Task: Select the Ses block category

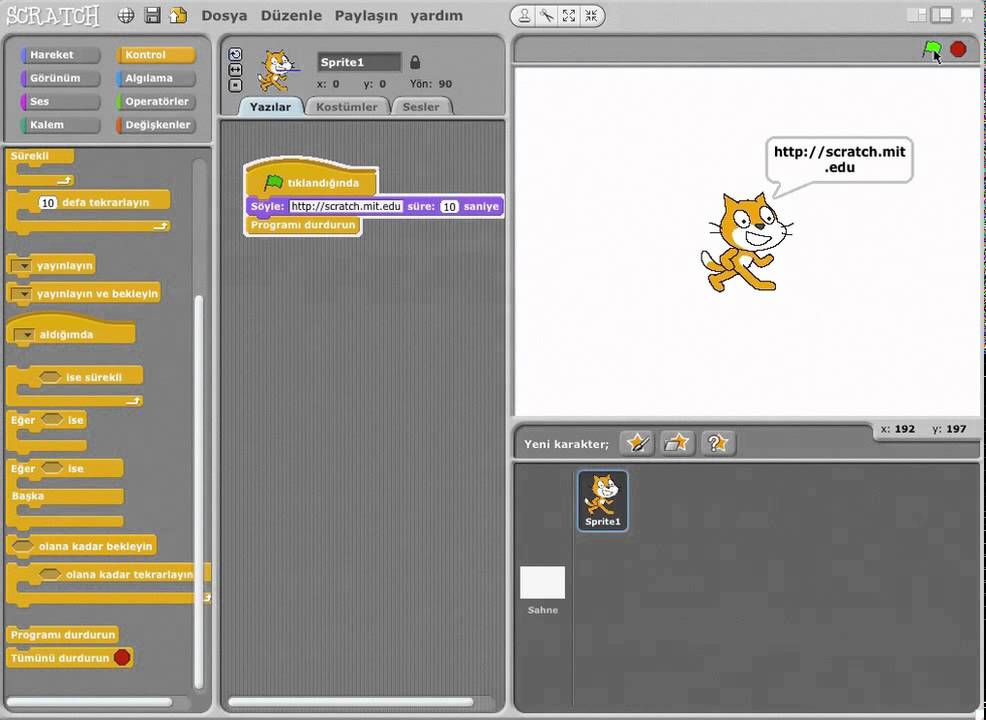Action: point(60,101)
